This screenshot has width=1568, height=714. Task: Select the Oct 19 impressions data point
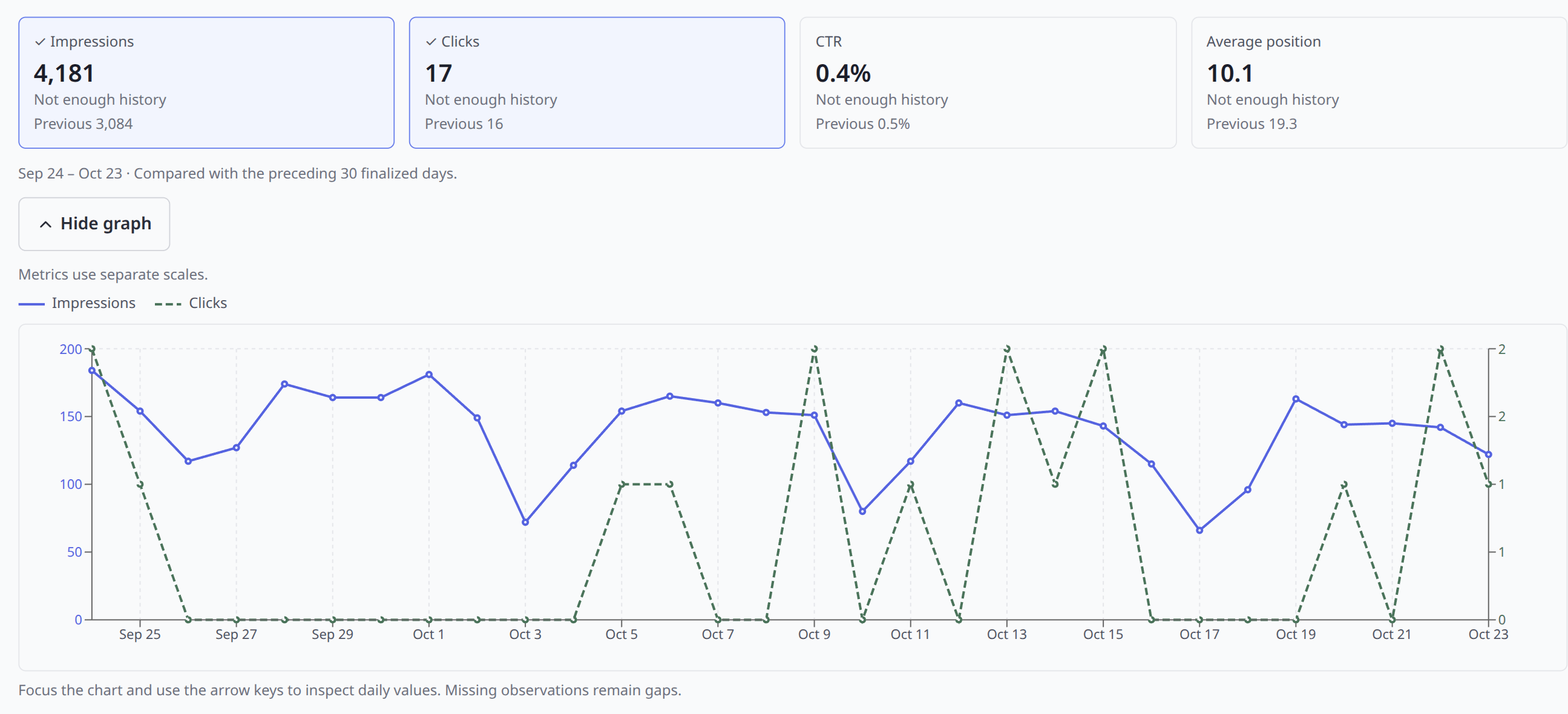coord(1296,399)
